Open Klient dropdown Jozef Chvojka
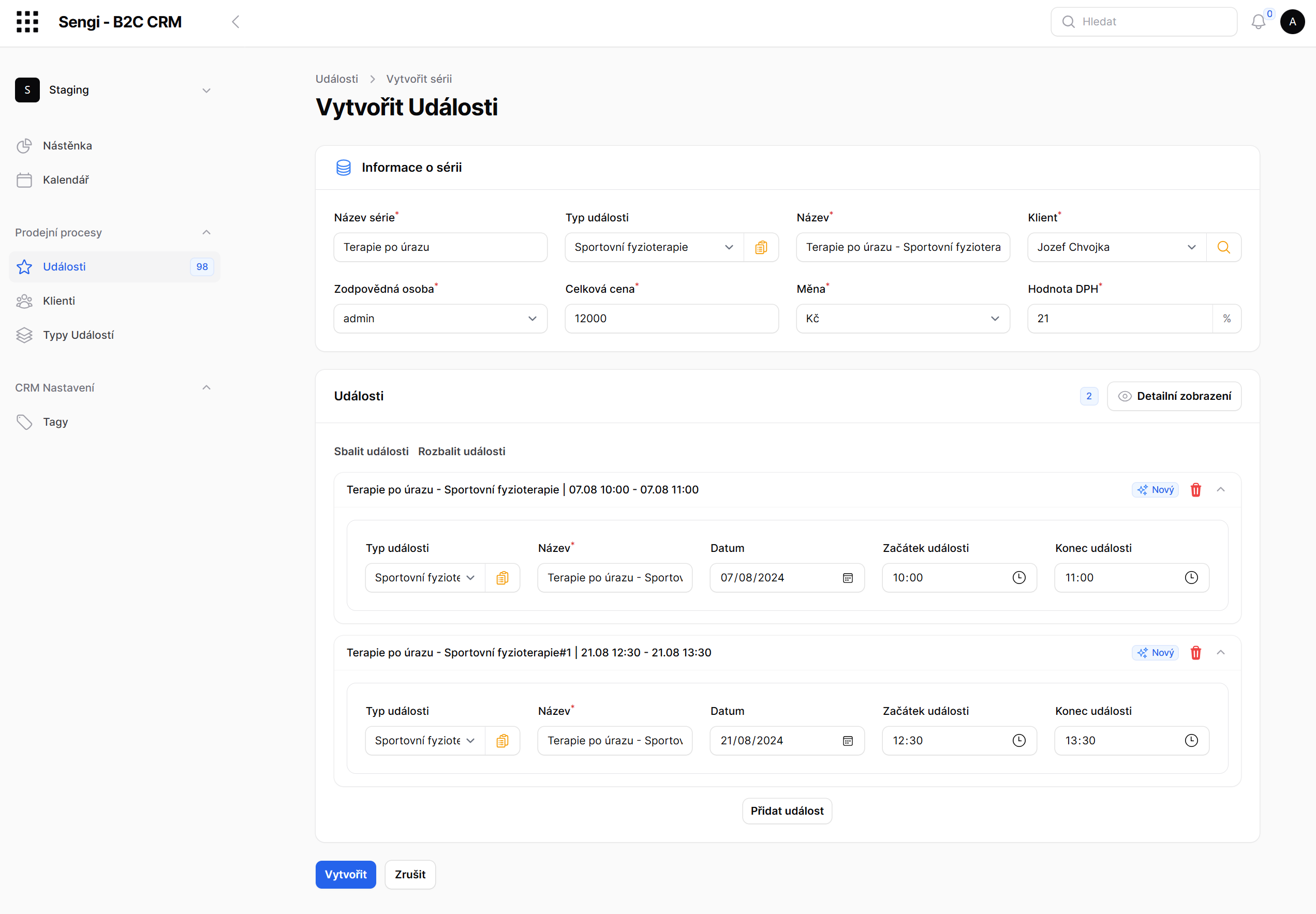The width and height of the screenshot is (1316, 914). (1117, 247)
